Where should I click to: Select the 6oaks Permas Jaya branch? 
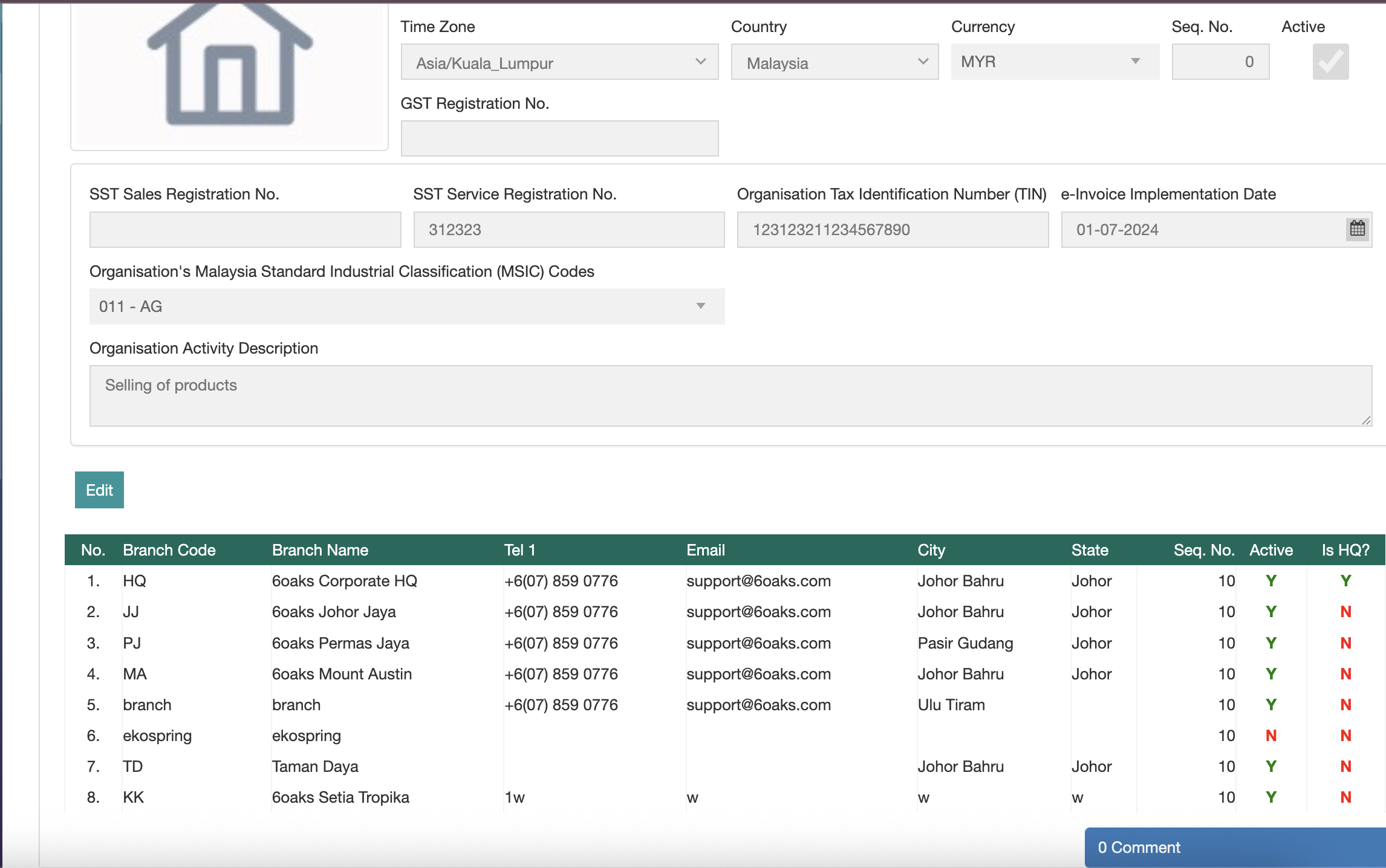340,643
